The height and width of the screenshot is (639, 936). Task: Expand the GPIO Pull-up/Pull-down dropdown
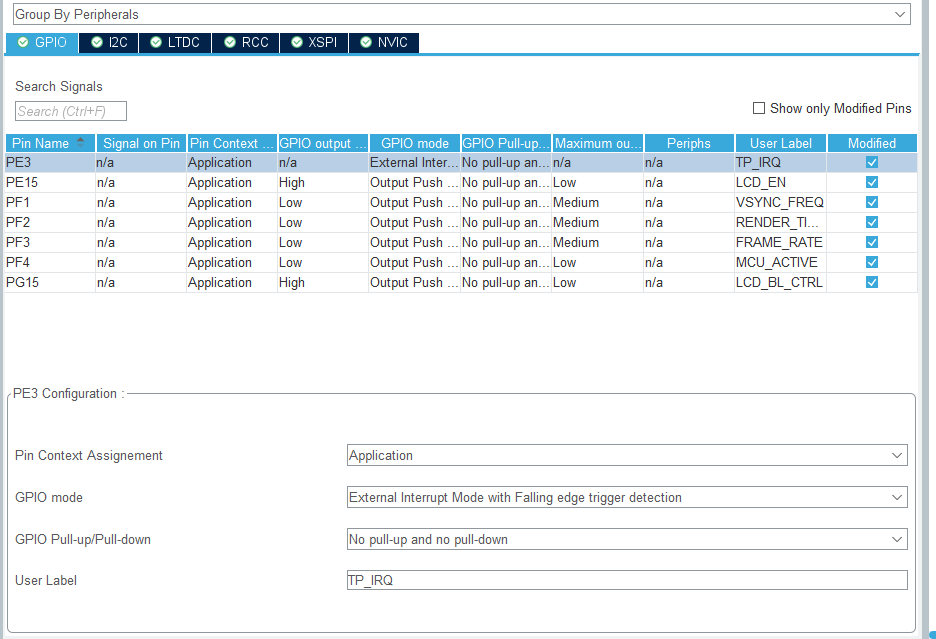click(x=627, y=540)
